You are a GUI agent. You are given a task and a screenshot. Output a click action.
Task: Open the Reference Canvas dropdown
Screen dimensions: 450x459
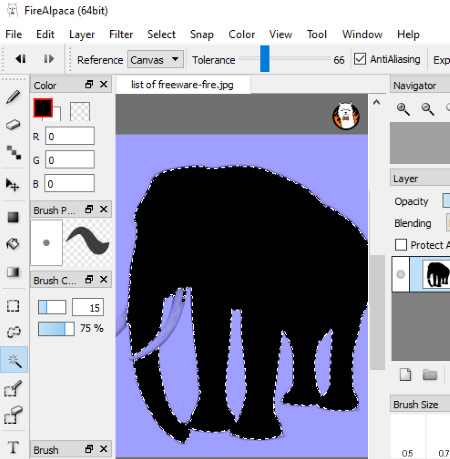tap(155, 60)
